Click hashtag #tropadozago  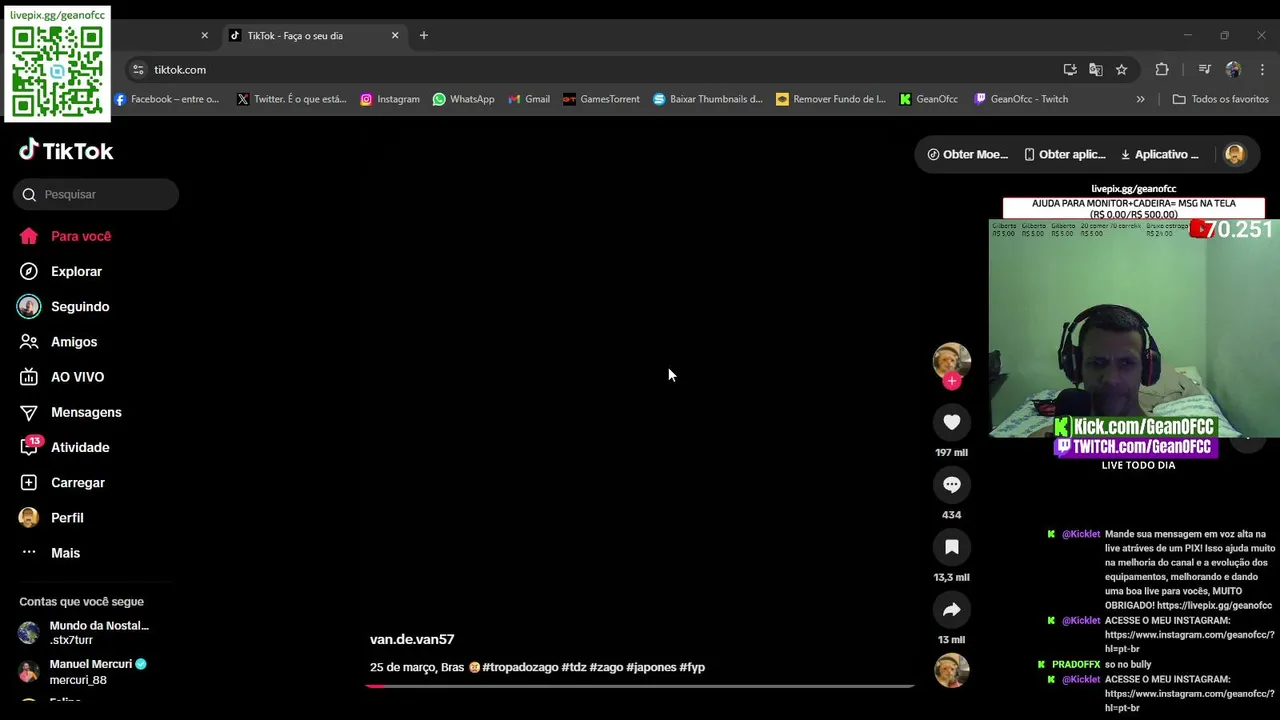(x=520, y=667)
